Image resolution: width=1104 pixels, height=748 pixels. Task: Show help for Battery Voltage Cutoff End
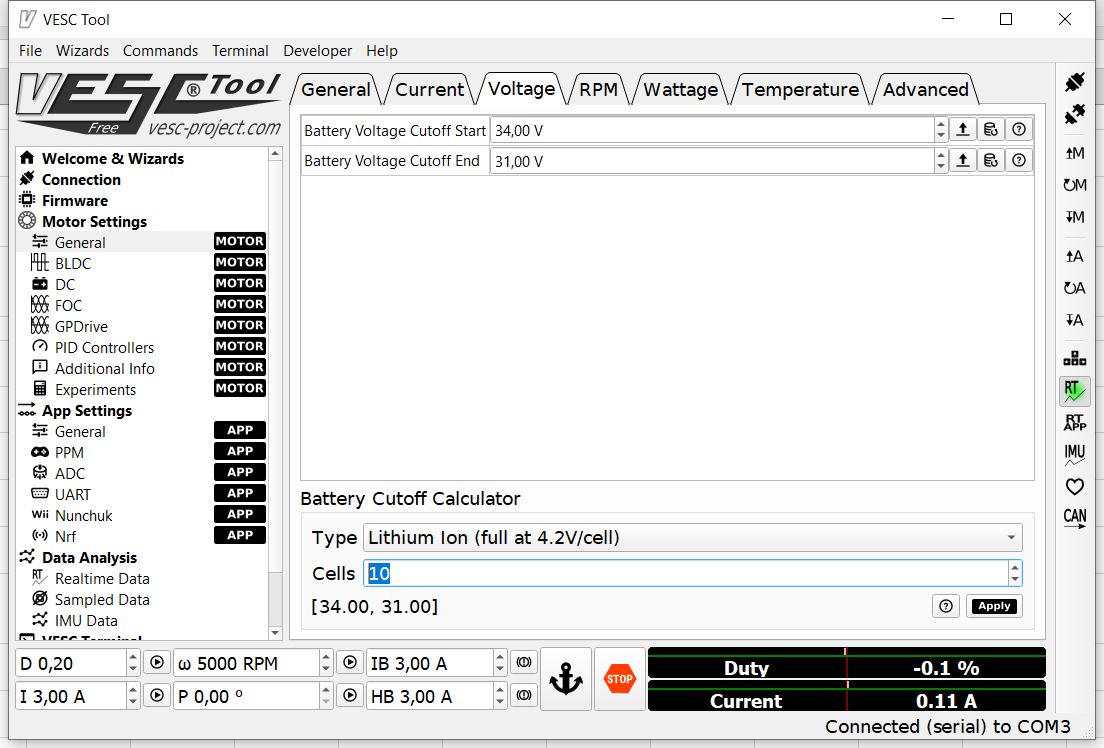point(1019,161)
